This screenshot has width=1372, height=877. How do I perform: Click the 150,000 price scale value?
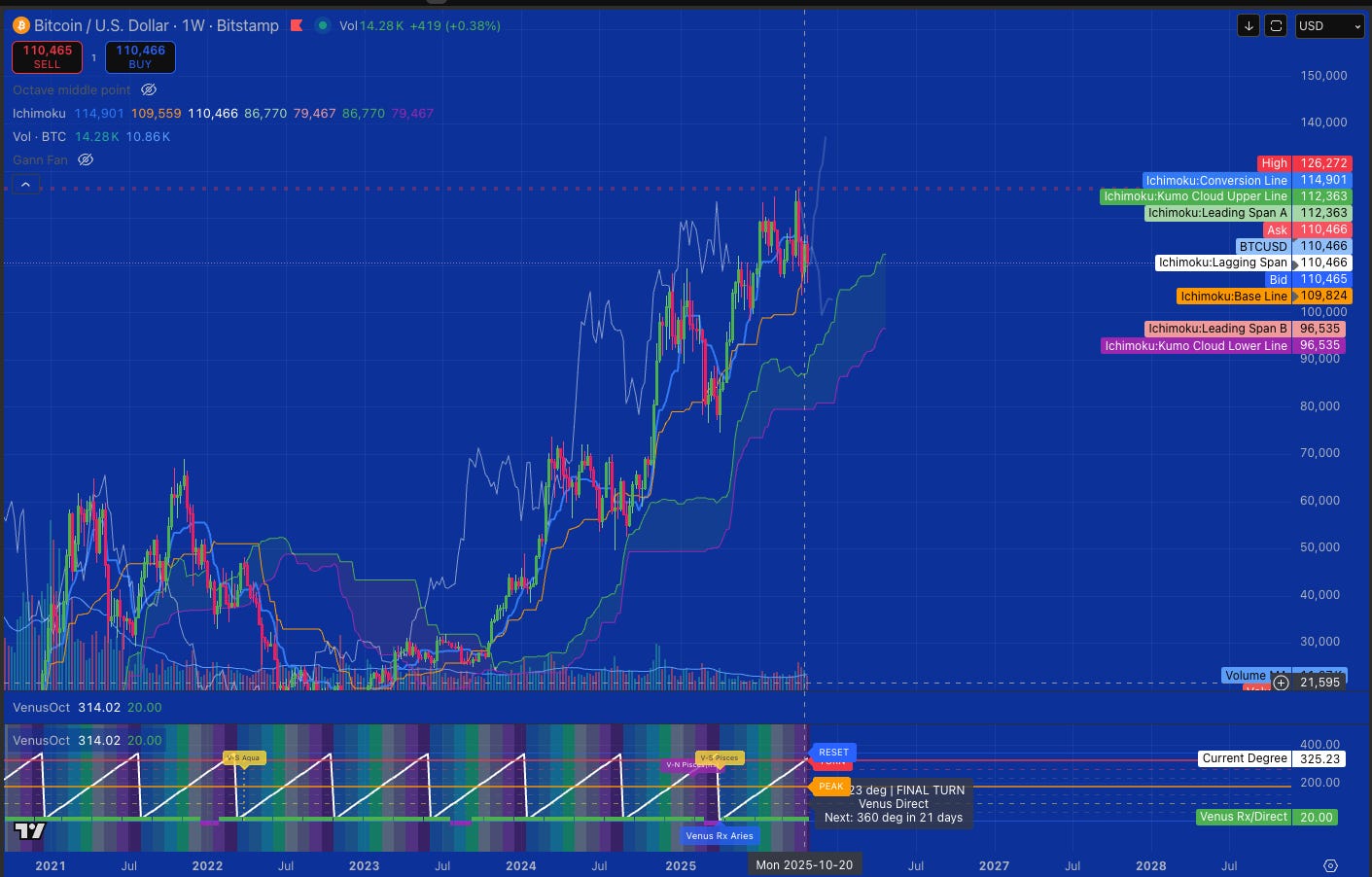pos(1323,75)
